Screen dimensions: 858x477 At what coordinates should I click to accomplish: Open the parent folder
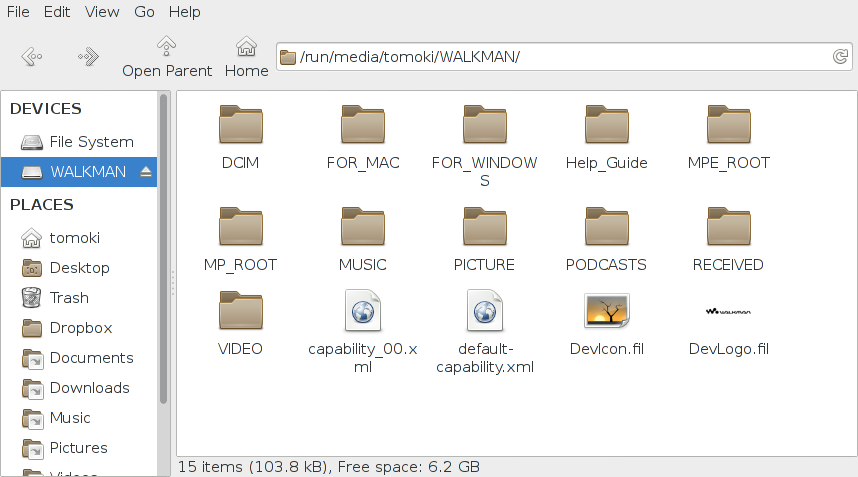[x=167, y=57]
